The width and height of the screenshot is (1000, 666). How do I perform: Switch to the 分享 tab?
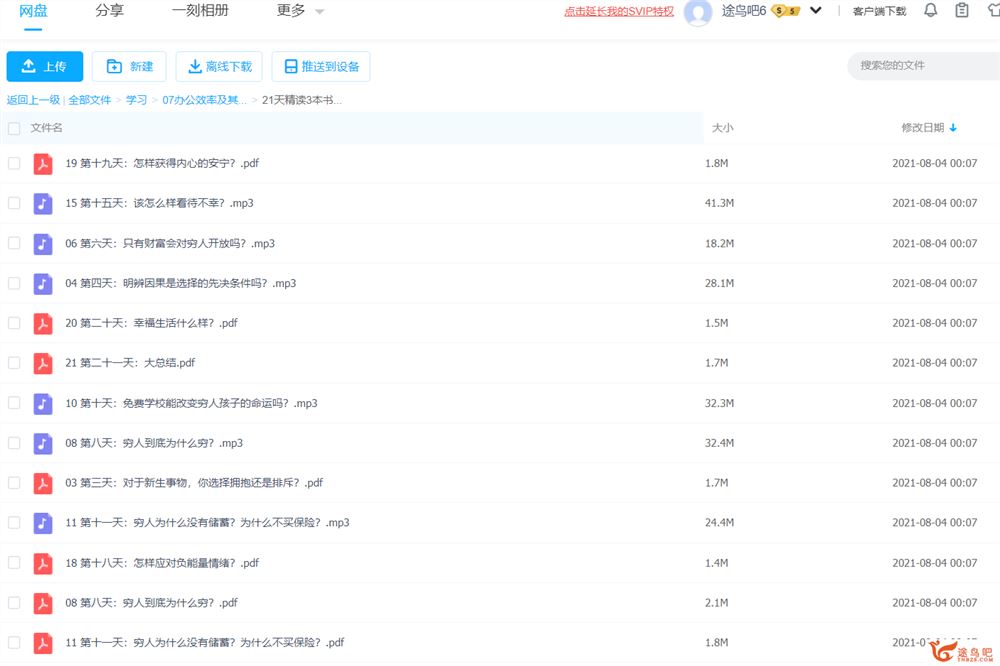coord(110,11)
